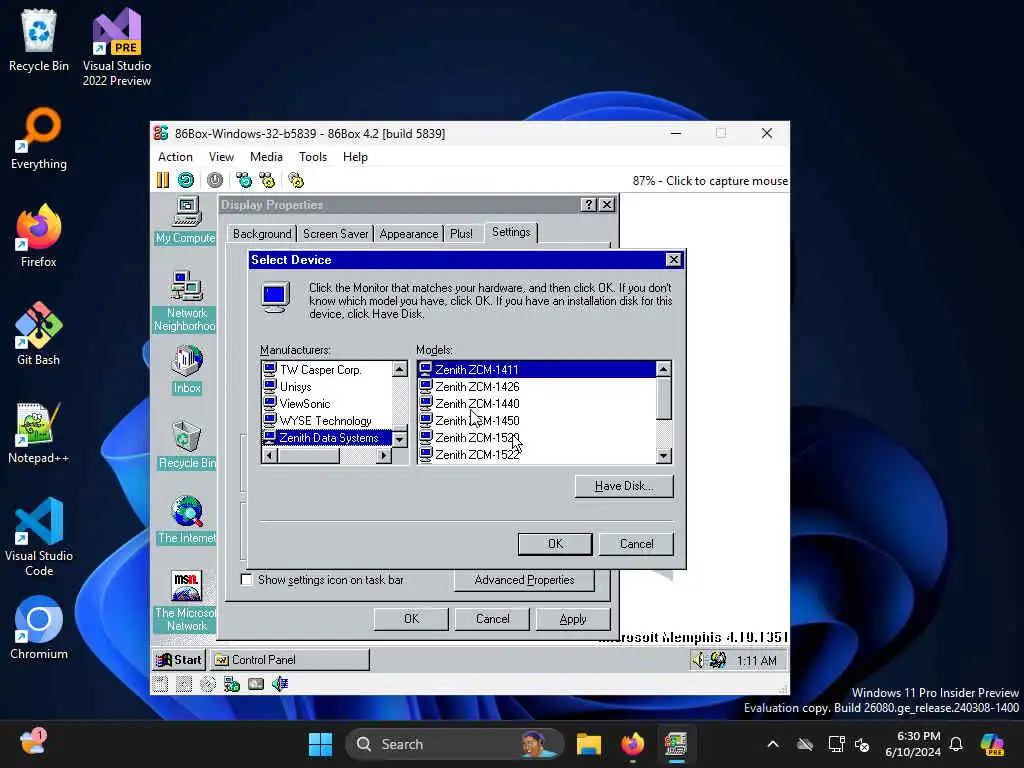Click the Windows taskbar Search box
This screenshot has height=768, width=1024.
point(454,744)
